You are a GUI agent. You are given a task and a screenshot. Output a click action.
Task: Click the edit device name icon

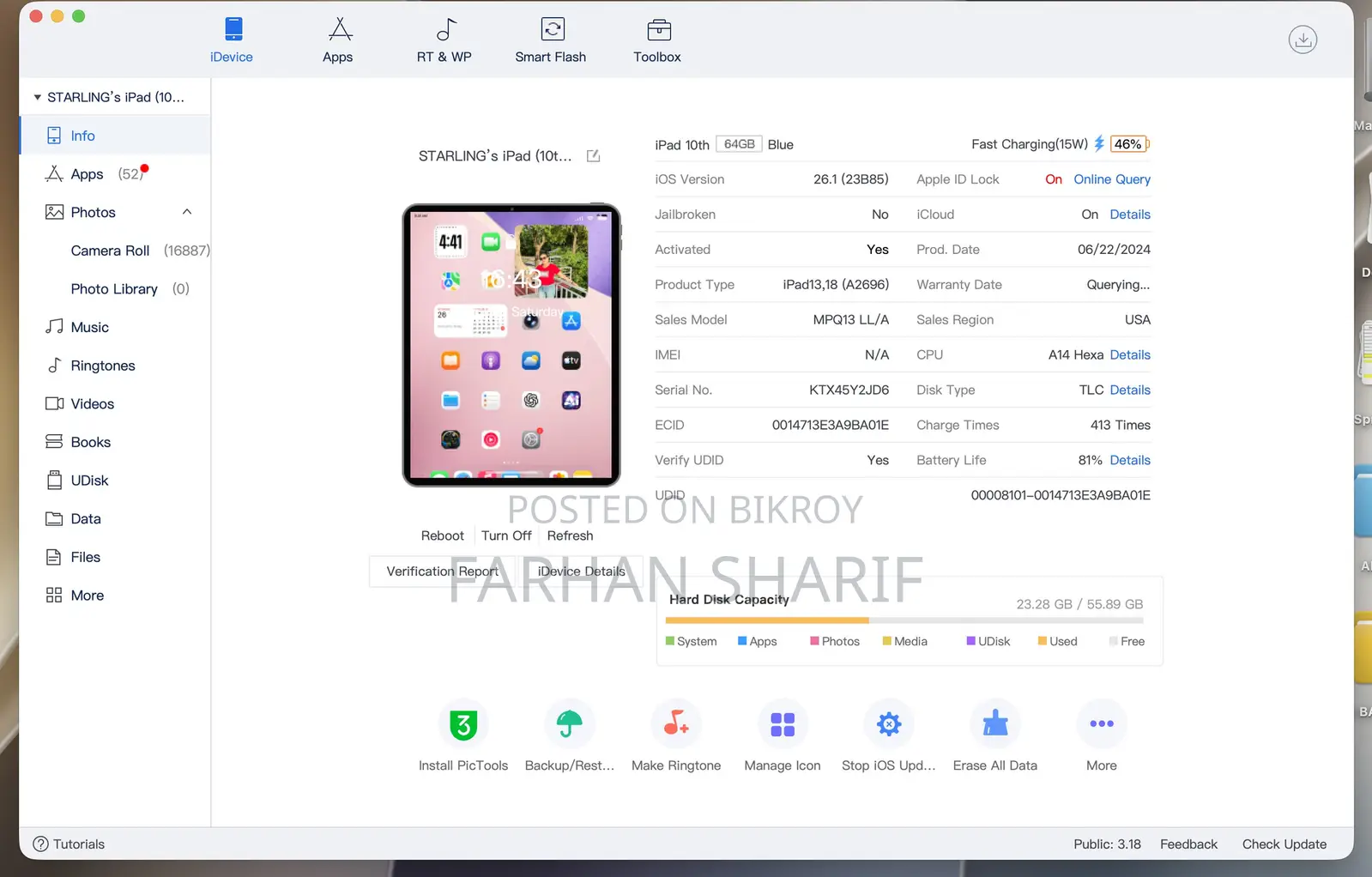(593, 156)
